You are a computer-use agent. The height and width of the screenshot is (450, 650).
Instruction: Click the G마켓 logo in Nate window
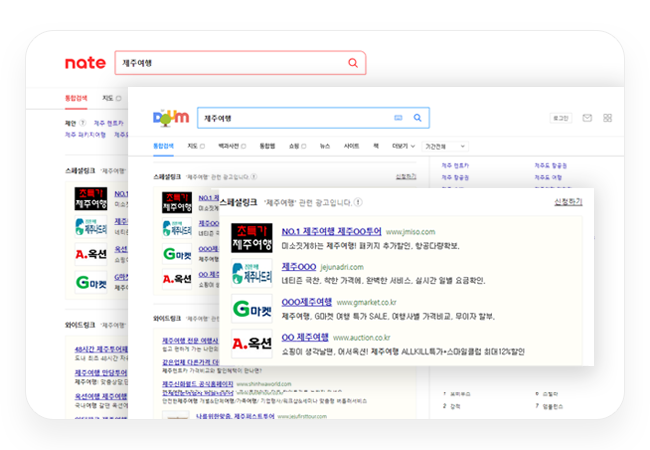[x=91, y=282]
